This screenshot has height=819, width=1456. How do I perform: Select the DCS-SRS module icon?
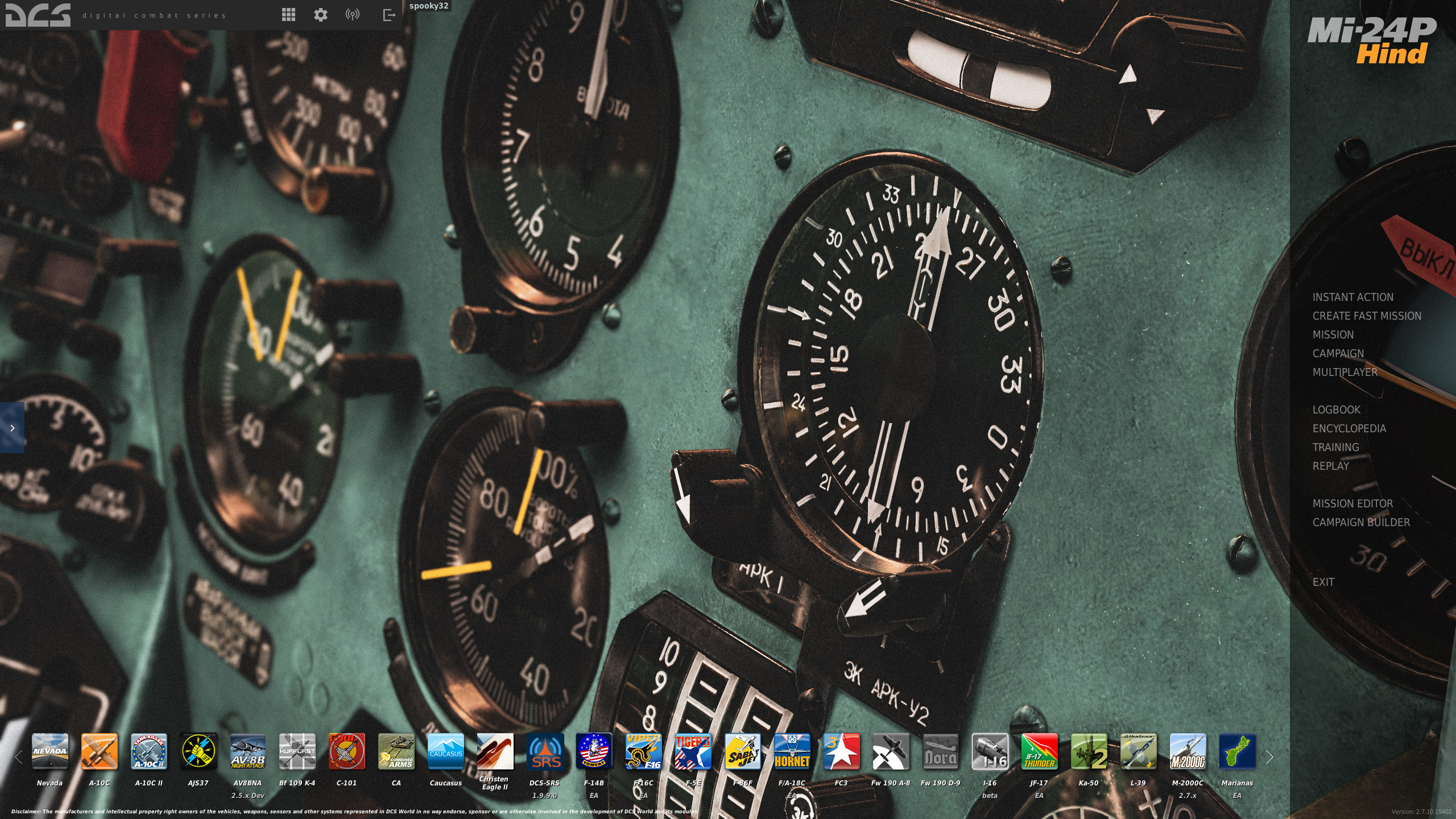[x=544, y=751]
